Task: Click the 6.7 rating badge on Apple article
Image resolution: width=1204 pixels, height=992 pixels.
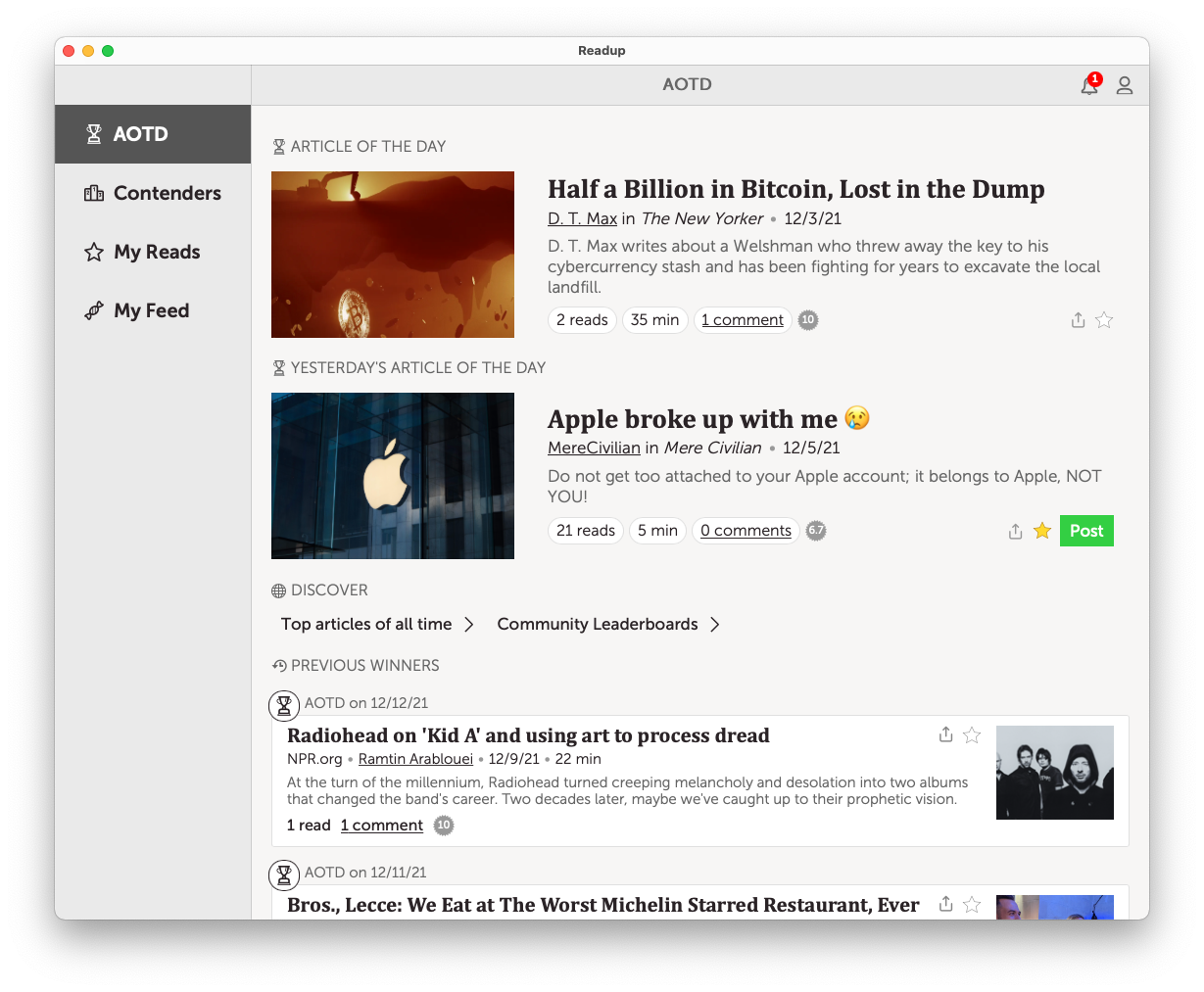Action: pyautogui.click(x=816, y=531)
